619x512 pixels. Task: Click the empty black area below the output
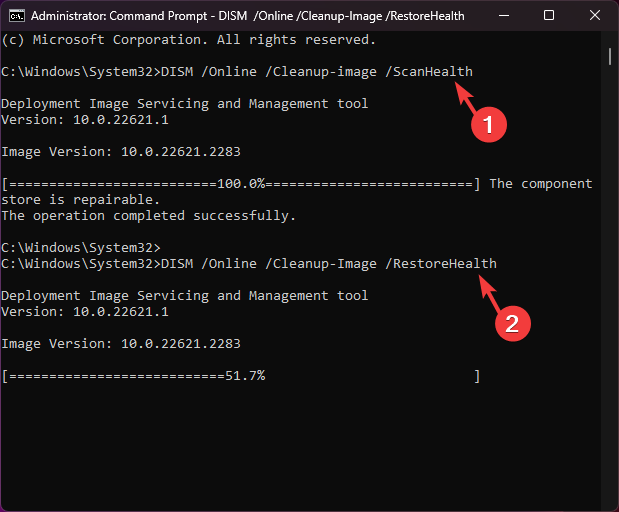[300, 450]
